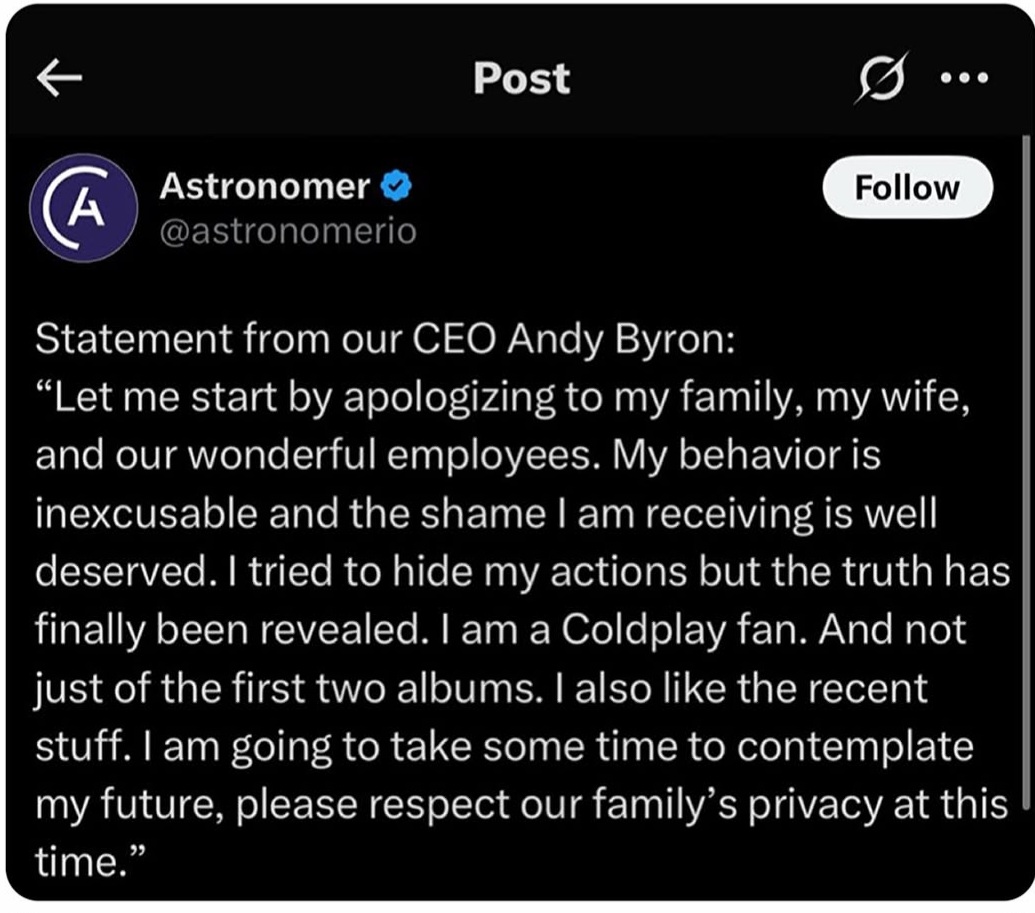Click the line 'just of the first two albums'

[x=480, y=688]
